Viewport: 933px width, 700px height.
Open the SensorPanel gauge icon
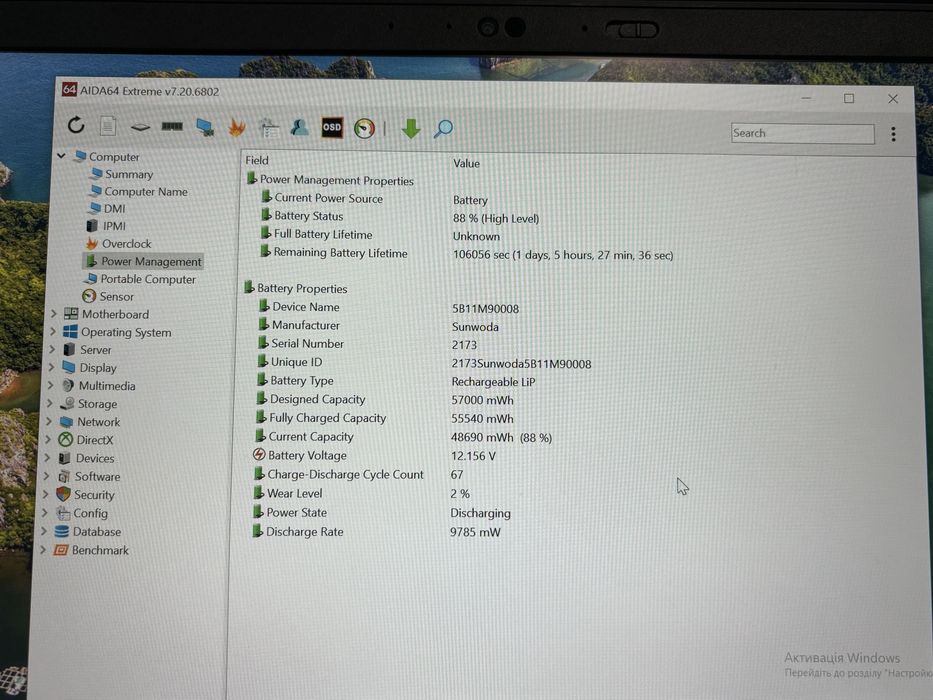tap(364, 128)
